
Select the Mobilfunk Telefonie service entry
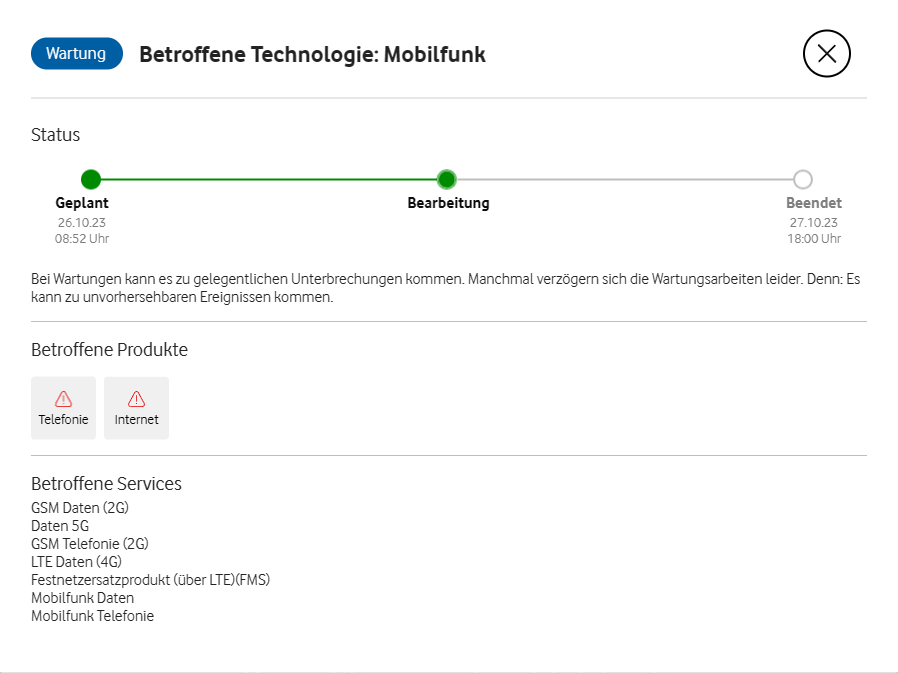click(x=93, y=616)
